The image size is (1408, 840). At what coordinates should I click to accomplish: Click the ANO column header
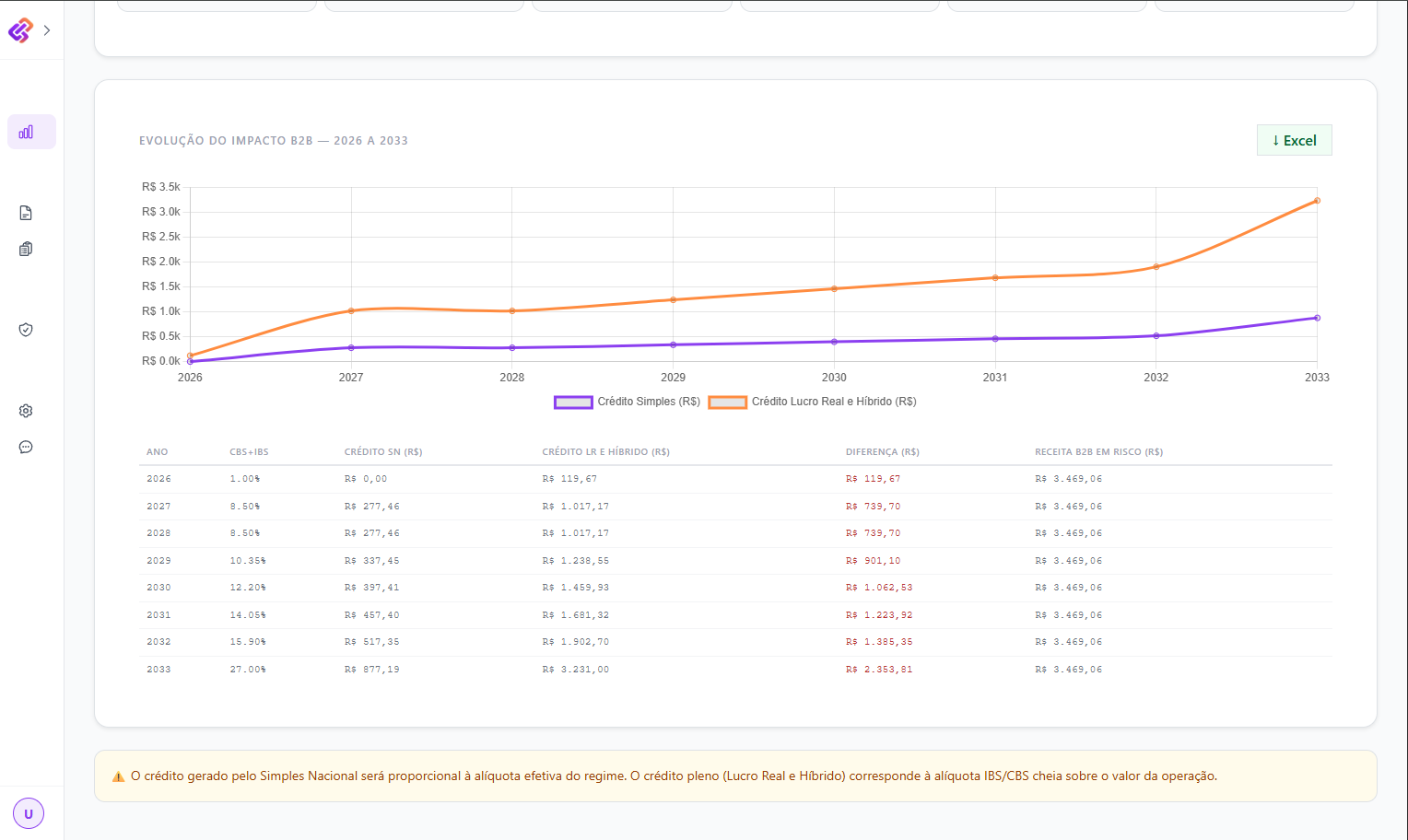158,452
